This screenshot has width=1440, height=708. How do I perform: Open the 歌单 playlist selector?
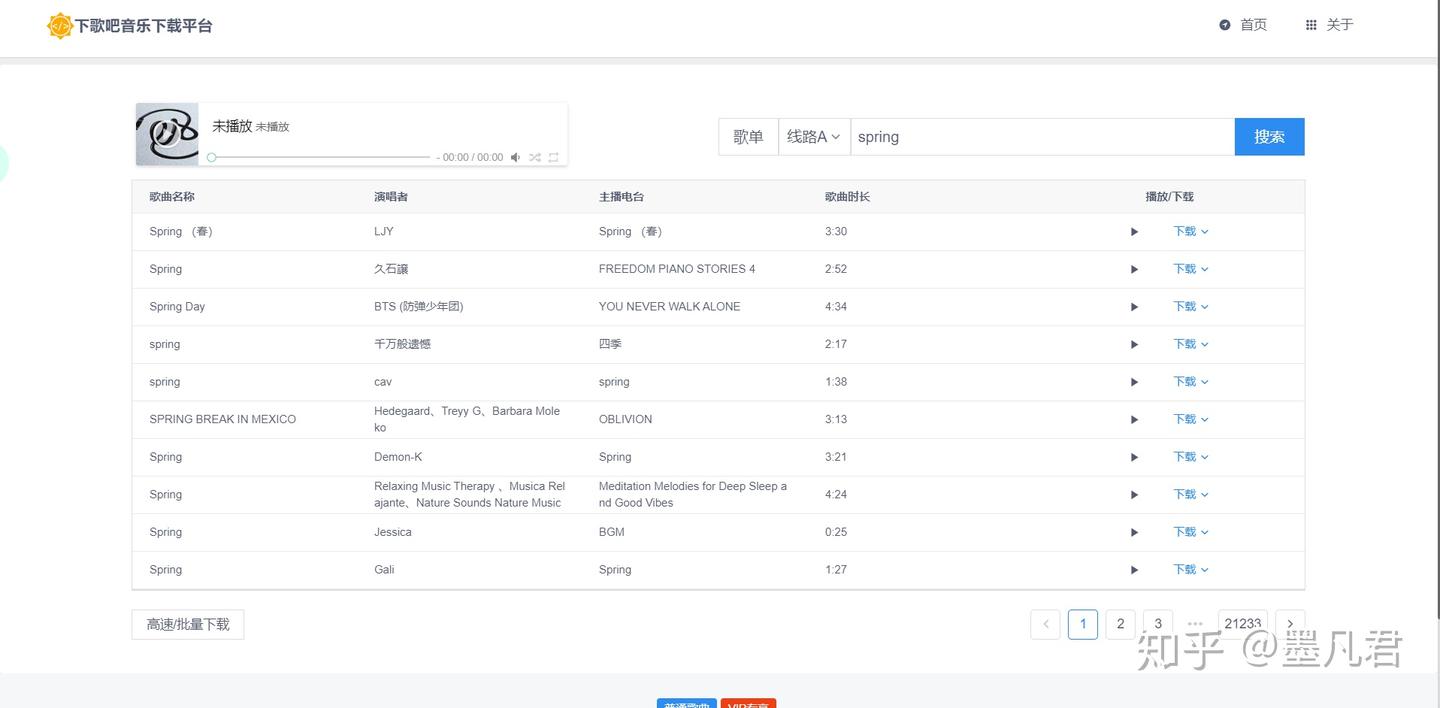748,137
